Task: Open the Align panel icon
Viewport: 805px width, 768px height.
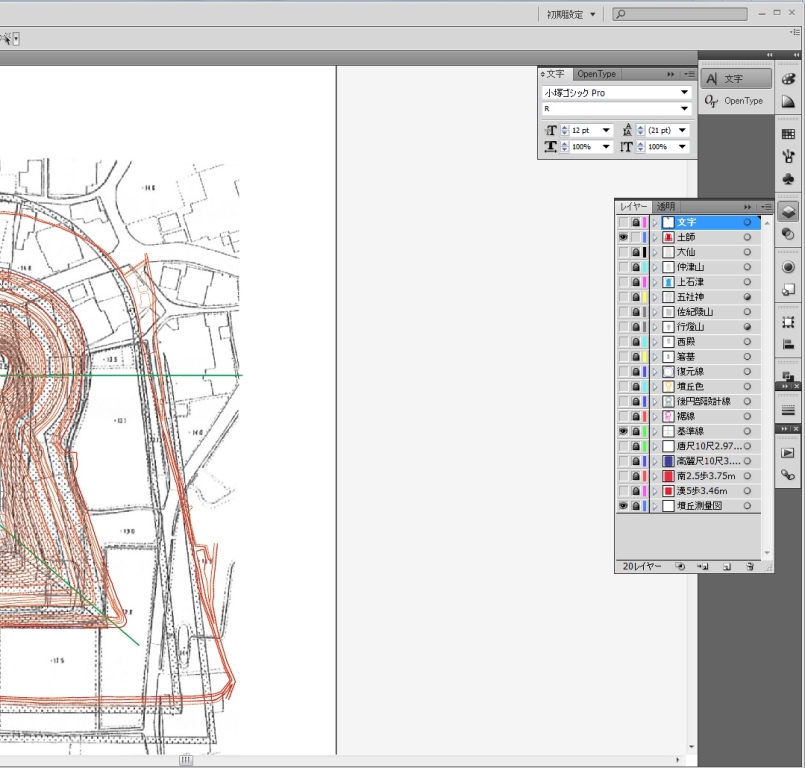Action: coord(788,345)
